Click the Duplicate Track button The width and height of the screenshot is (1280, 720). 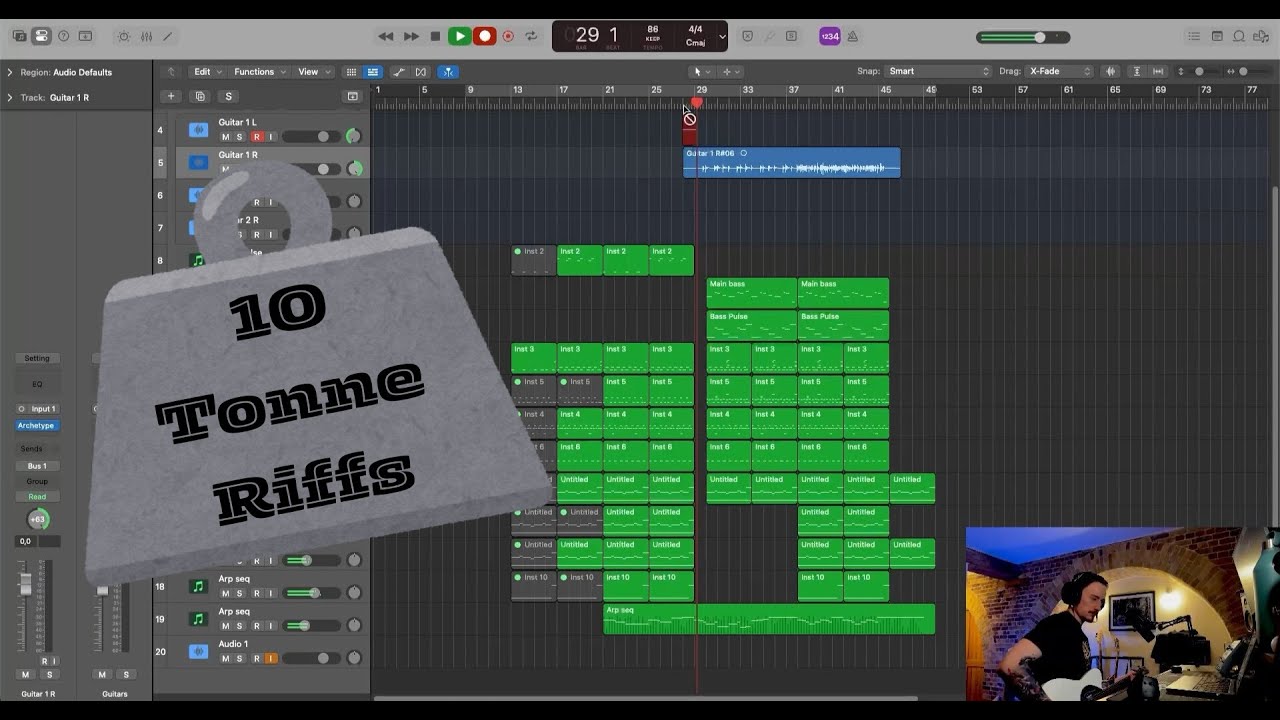coord(200,96)
